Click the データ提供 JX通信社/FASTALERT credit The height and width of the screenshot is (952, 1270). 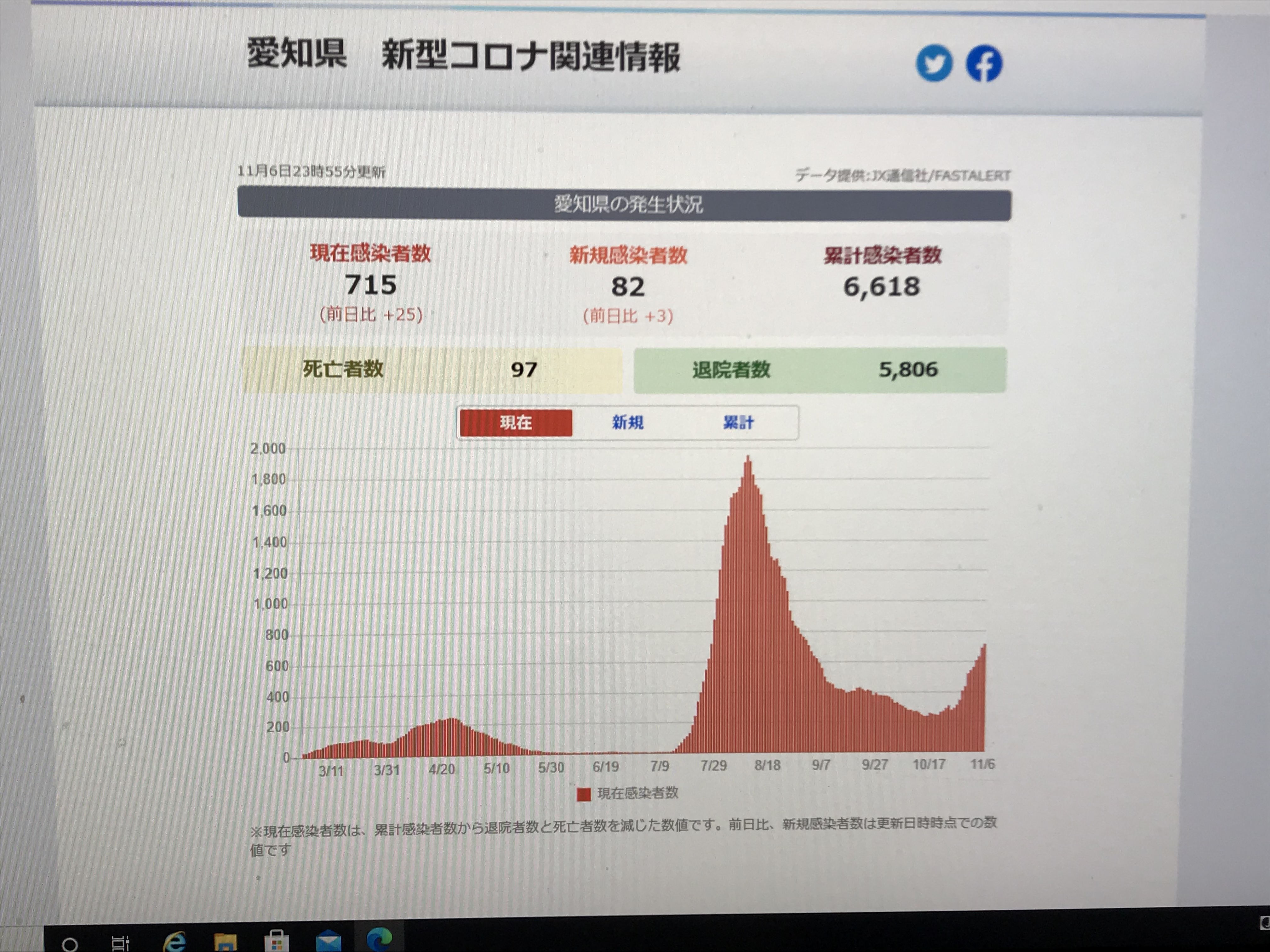pyautogui.click(x=903, y=175)
